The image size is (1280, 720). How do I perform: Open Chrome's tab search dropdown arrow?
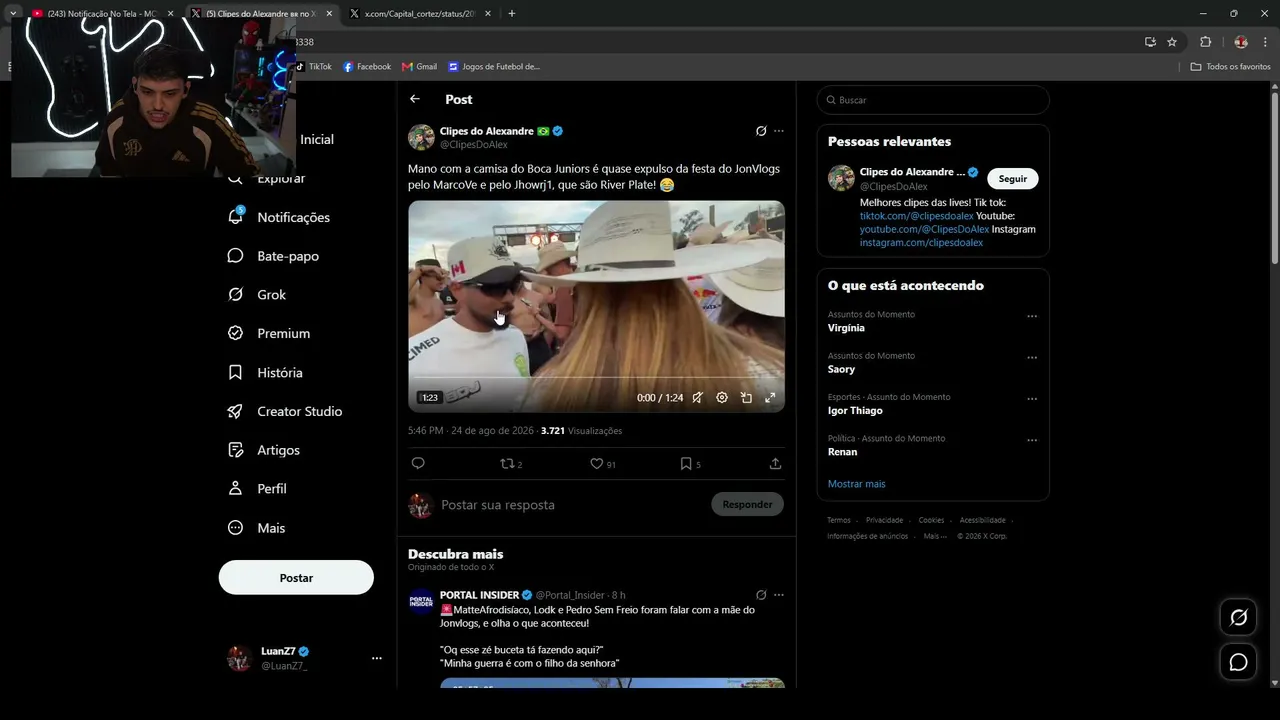point(13,13)
